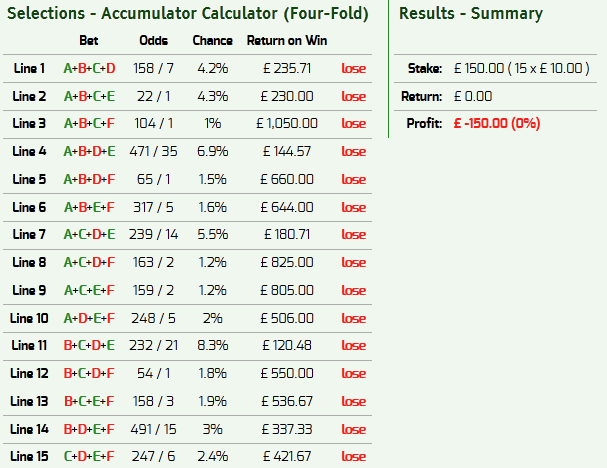Select the A+B+C+E bet combination

89,96
